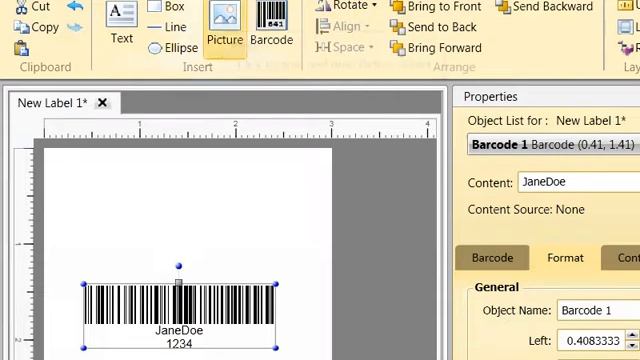Insert a Box shape
640x360 pixels.
tap(166, 7)
